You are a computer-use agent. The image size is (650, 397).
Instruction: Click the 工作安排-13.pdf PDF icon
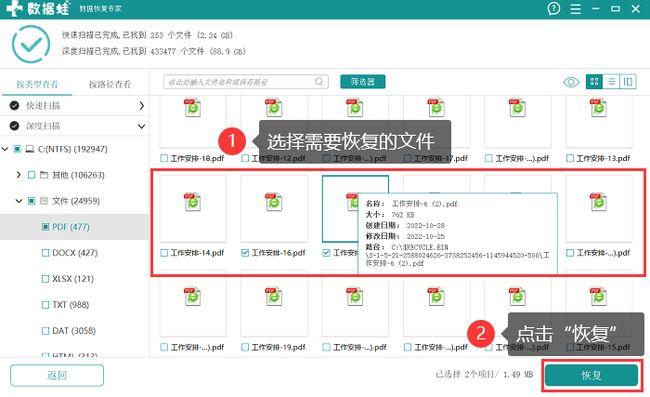598,107
